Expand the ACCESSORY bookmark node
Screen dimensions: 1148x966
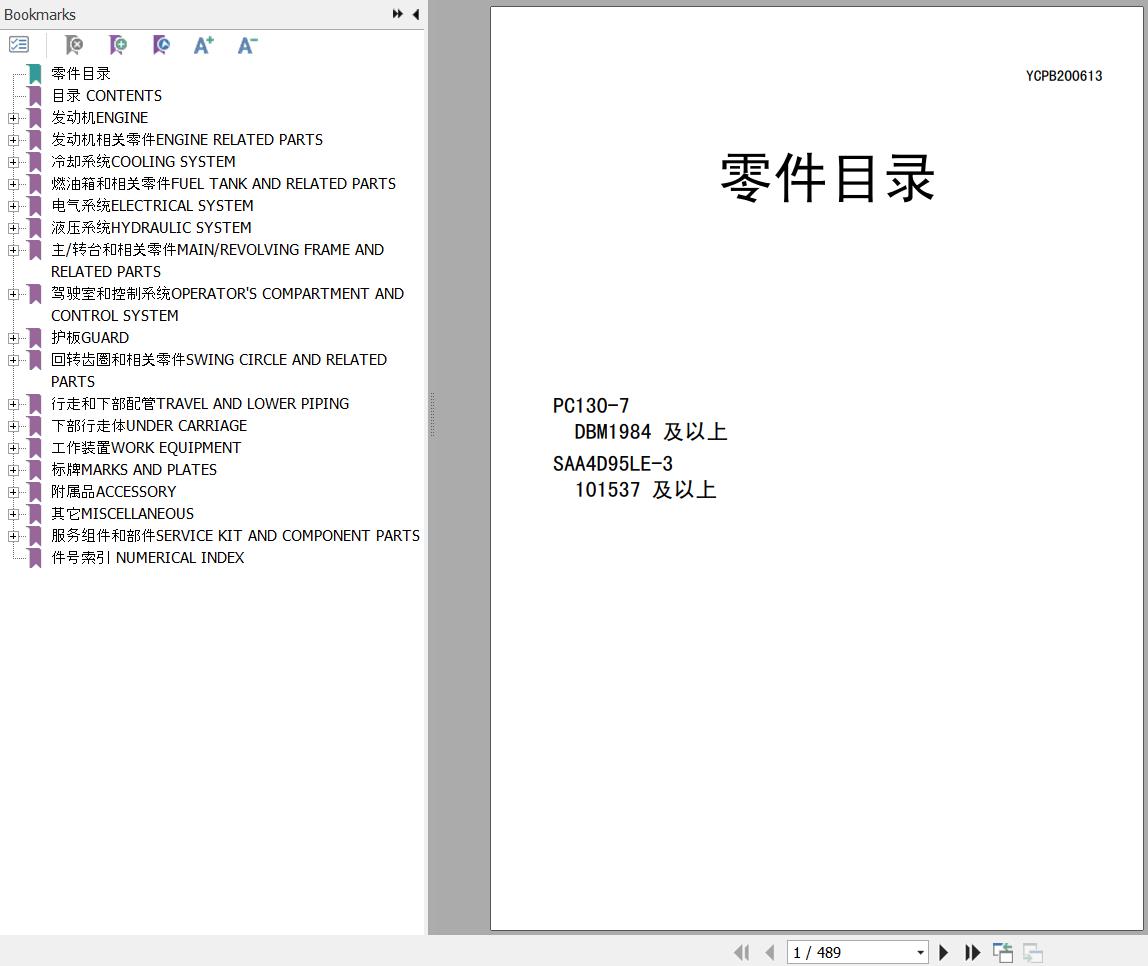[12, 491]
